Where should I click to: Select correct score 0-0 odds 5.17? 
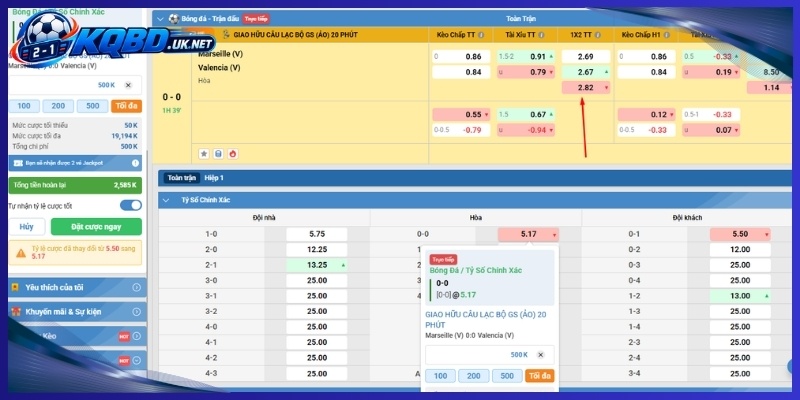pos(528,235)
